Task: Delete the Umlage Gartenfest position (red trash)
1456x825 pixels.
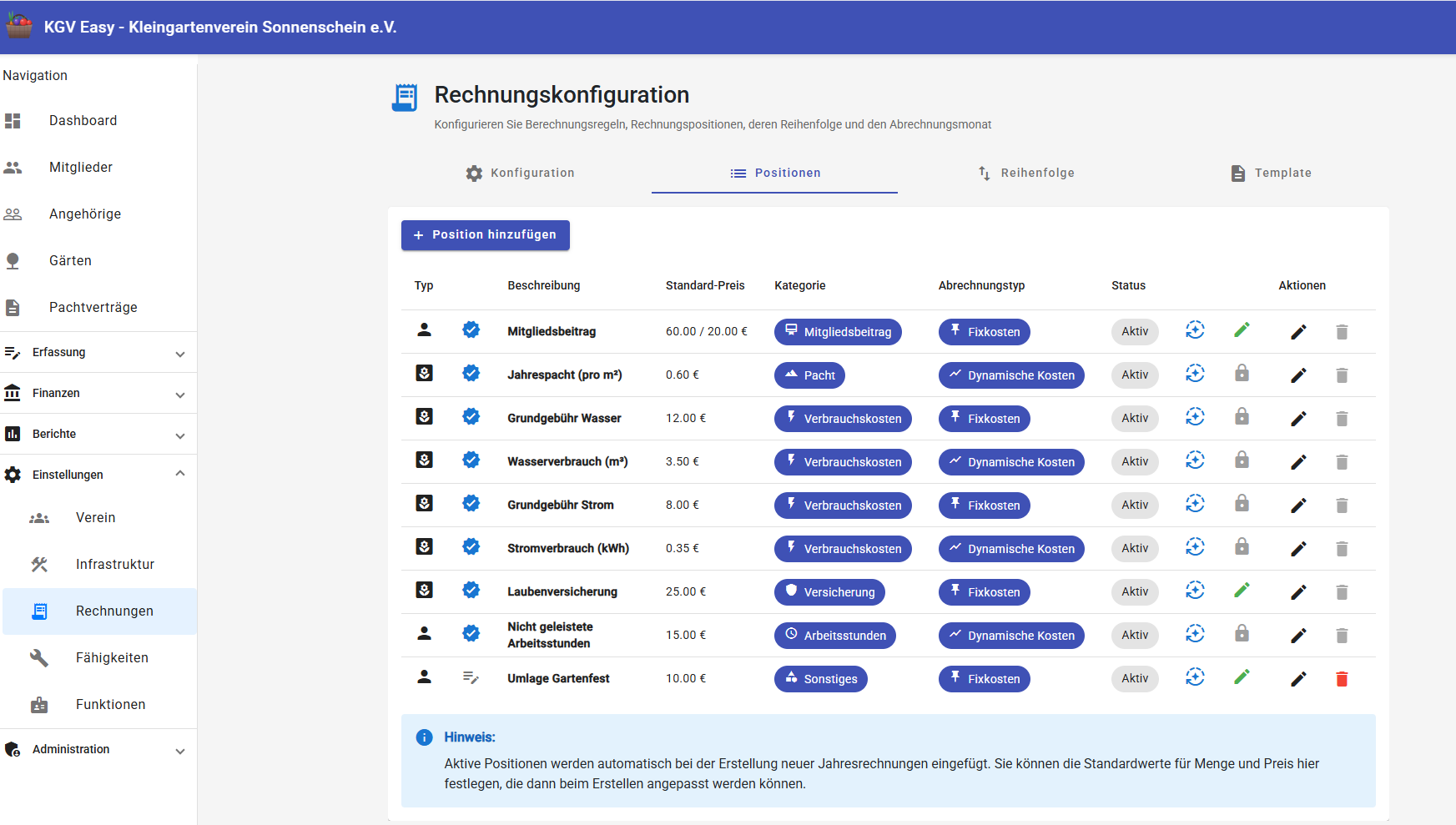Action: 1342,679
